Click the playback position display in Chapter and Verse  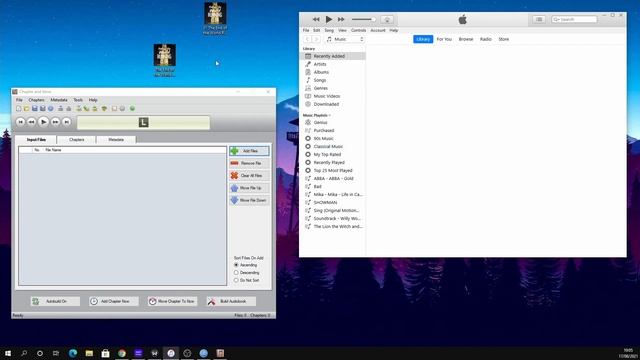(143, 122)
